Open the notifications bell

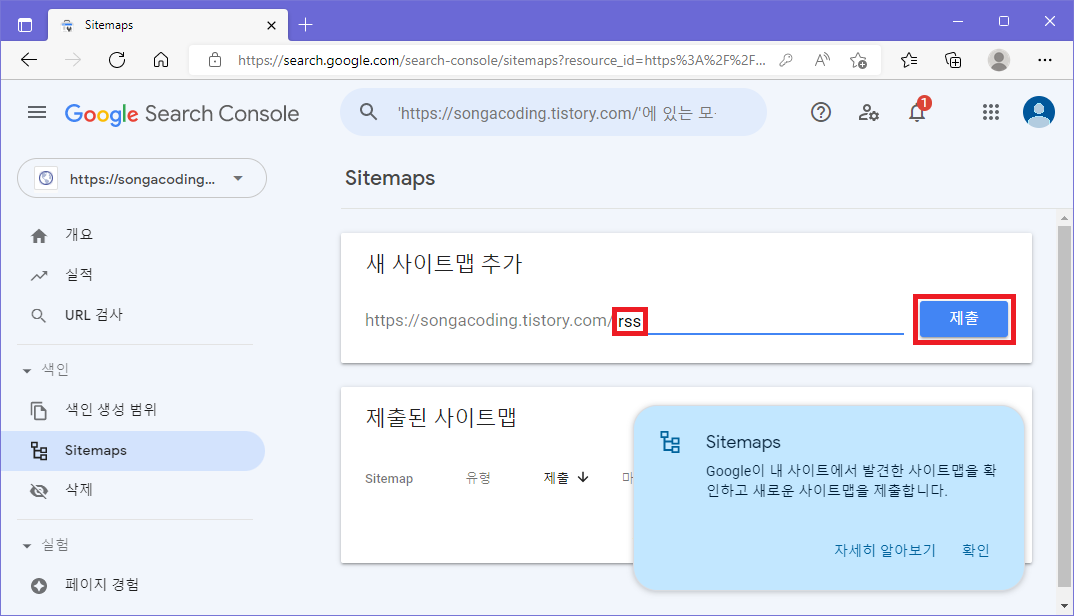[917, 112]
